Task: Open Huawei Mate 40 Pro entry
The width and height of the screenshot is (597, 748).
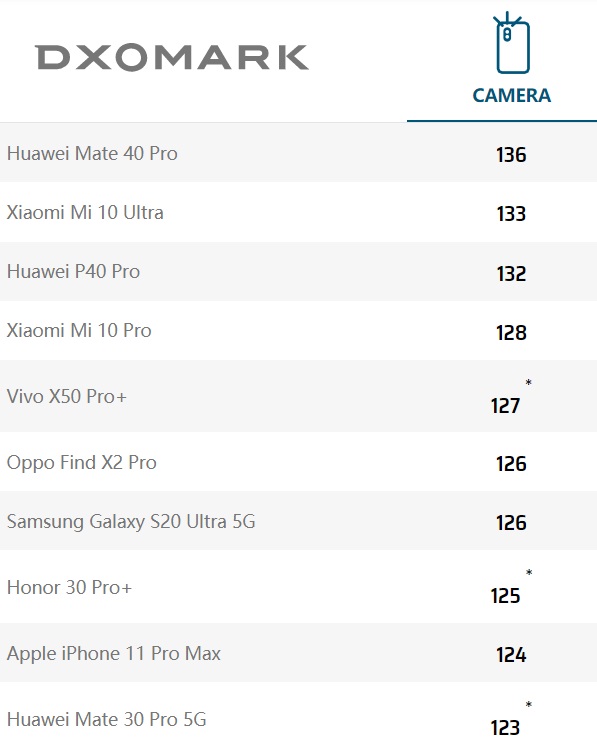Action: tap(92, 154)
